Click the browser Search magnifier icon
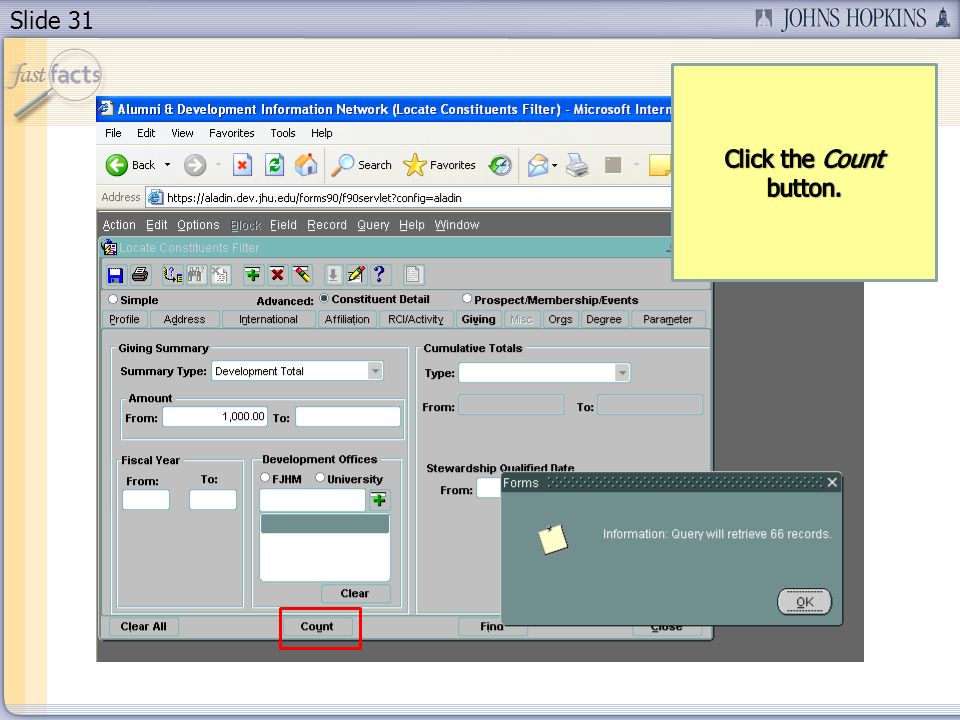This screenshot has height=720, width=960. coord(342,165)
